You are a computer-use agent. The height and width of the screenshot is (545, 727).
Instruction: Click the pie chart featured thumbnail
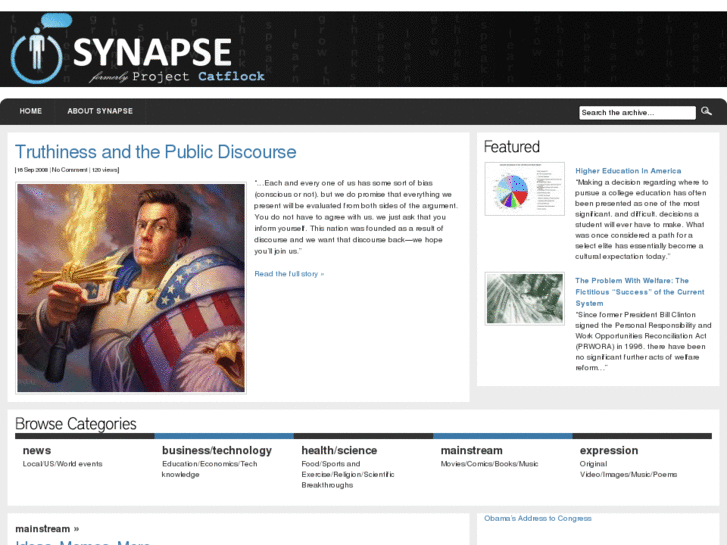pos(524,189)
